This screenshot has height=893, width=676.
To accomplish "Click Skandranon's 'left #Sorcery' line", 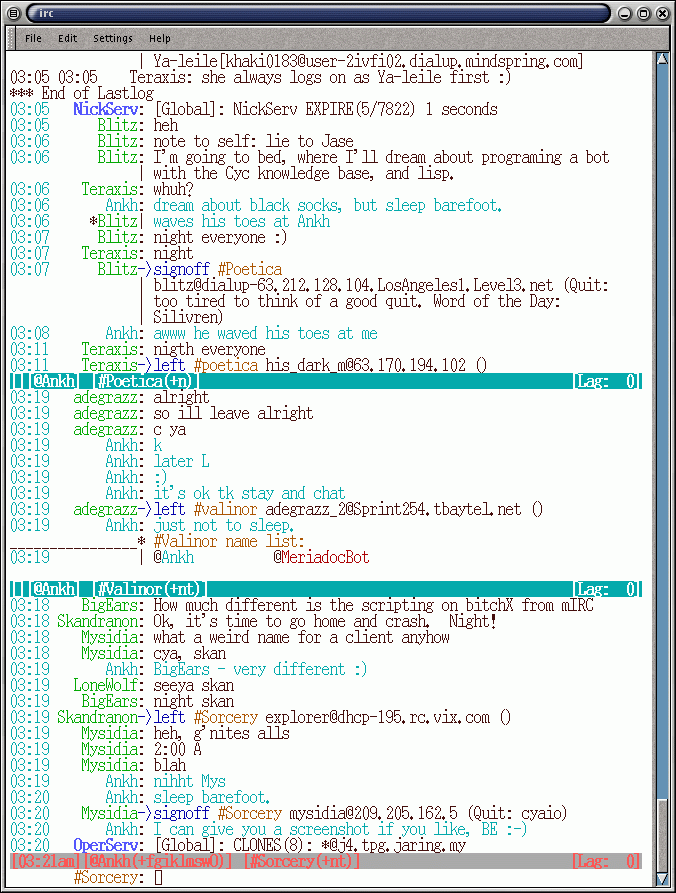I will [332, 717].
